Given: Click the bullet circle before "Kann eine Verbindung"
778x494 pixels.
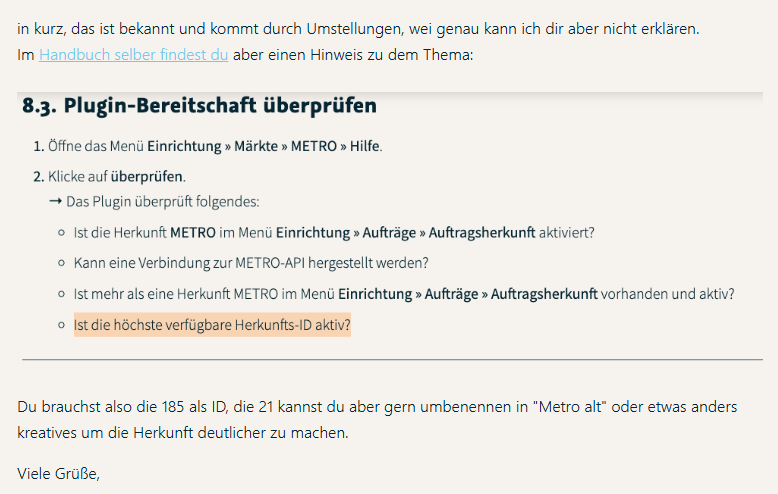Looking at the screenshot, I should (61, 263).
